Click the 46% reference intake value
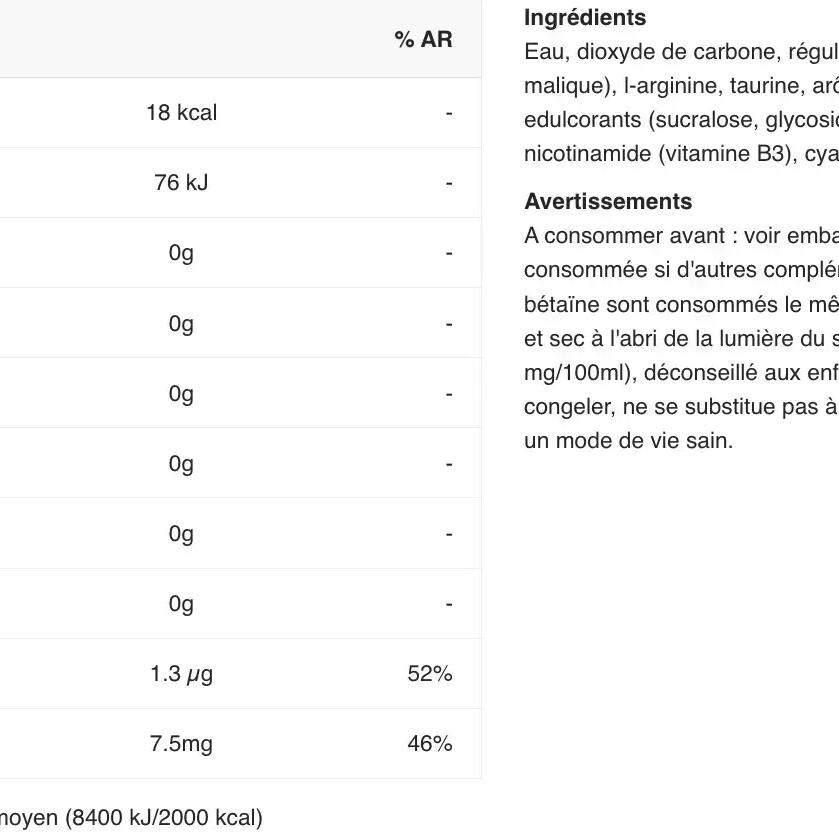This screenshot has width=839, height=839. (430, 744)
